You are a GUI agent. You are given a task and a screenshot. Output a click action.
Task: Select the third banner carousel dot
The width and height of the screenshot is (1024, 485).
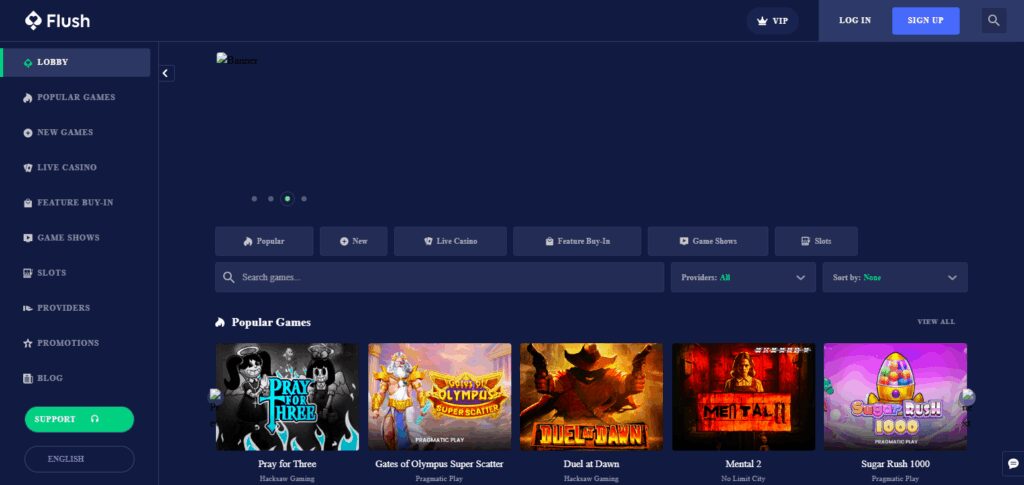click(287, 198)
